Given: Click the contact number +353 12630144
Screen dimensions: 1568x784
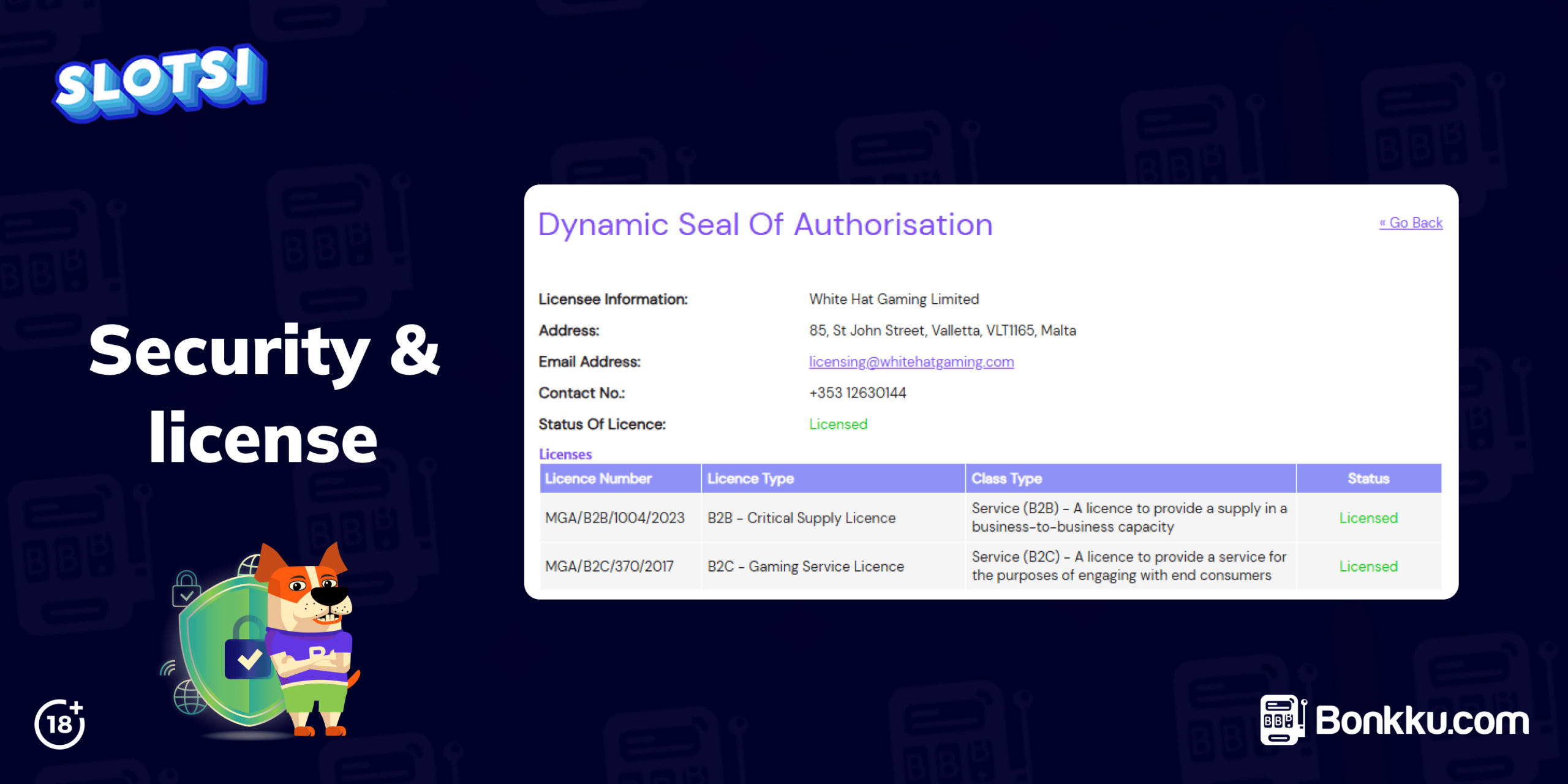Looking at the screenshot, I should pyautogui.click(x=858, y=393).
